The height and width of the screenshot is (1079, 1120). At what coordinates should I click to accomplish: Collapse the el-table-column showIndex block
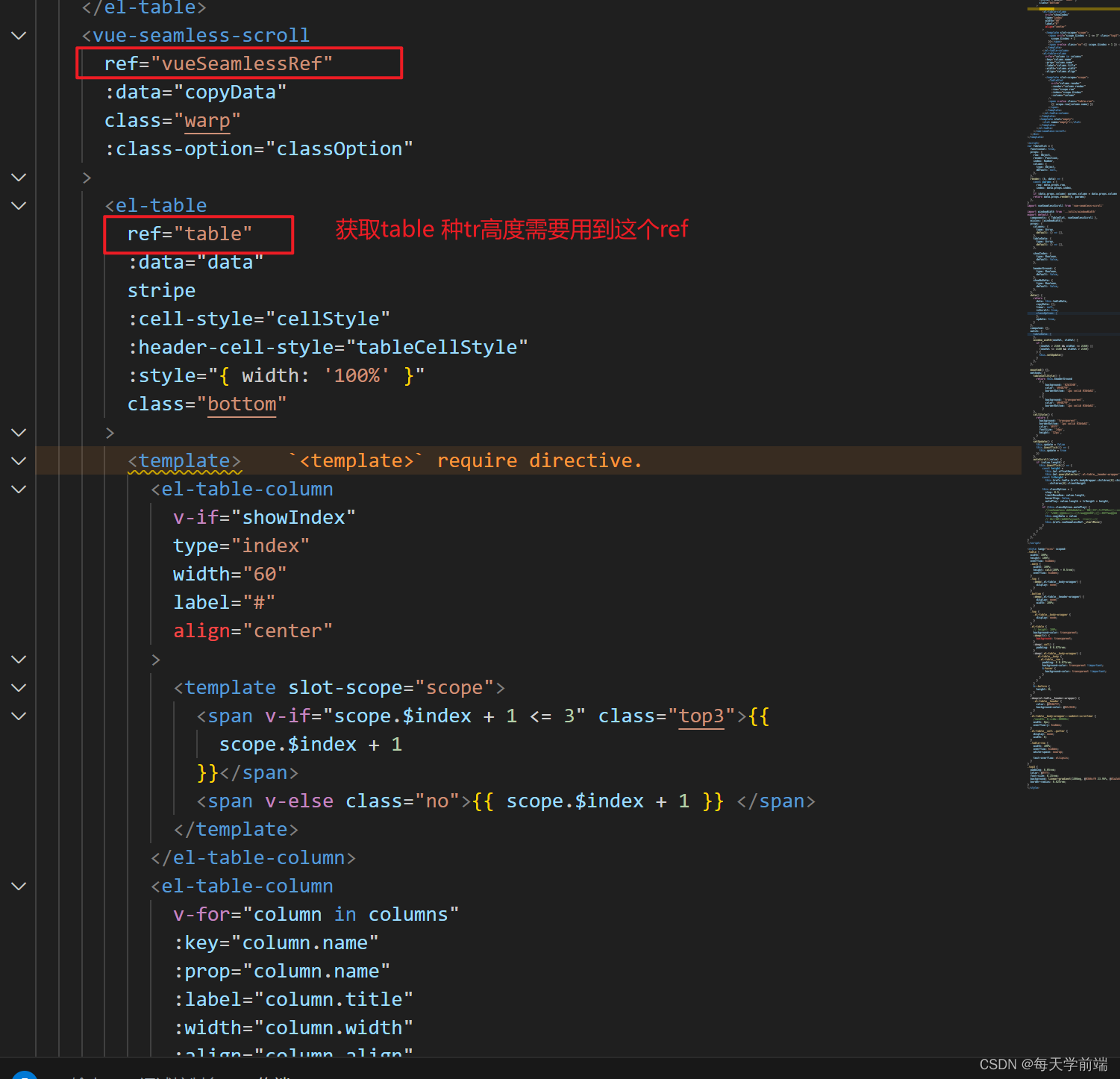[x=19, y=489]
